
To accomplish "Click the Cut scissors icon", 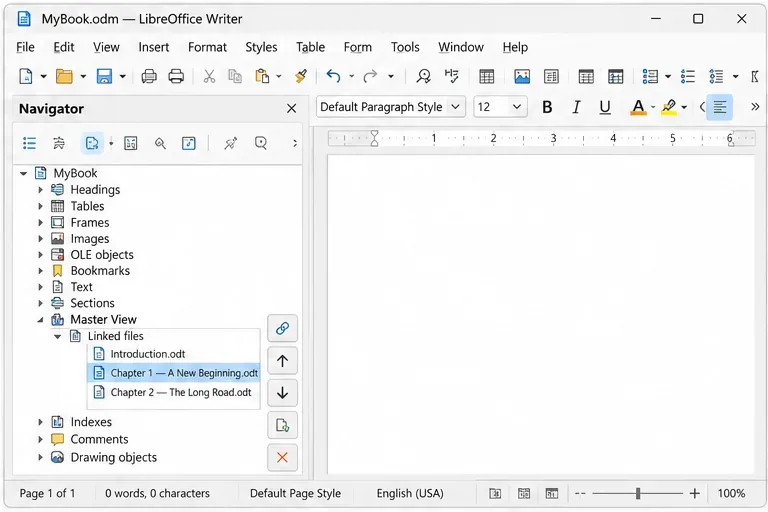I will pos(209,76).
